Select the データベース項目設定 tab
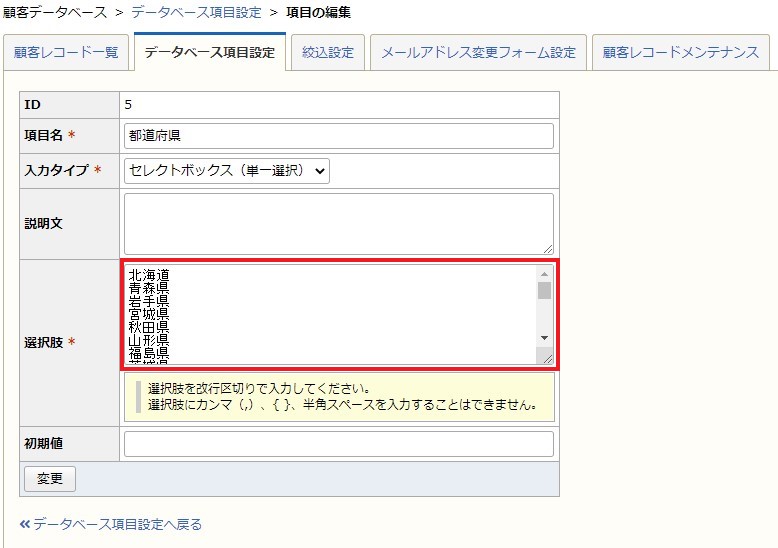 (x=210, y=52)
